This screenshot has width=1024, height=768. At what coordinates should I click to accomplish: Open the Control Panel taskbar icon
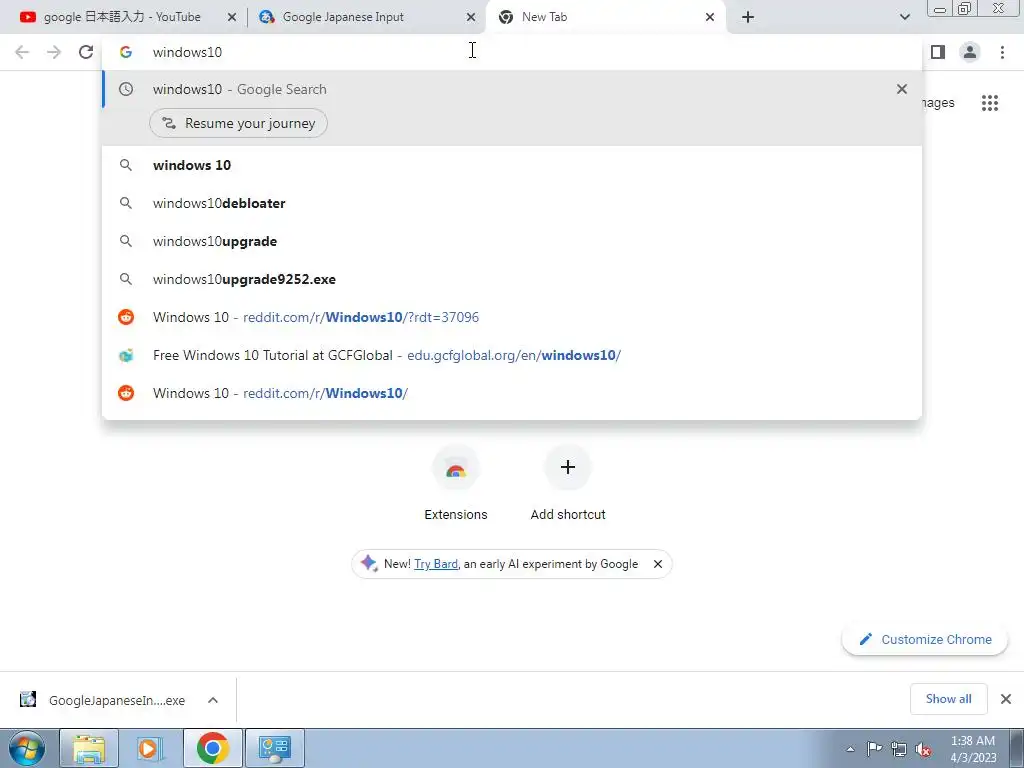275,748
